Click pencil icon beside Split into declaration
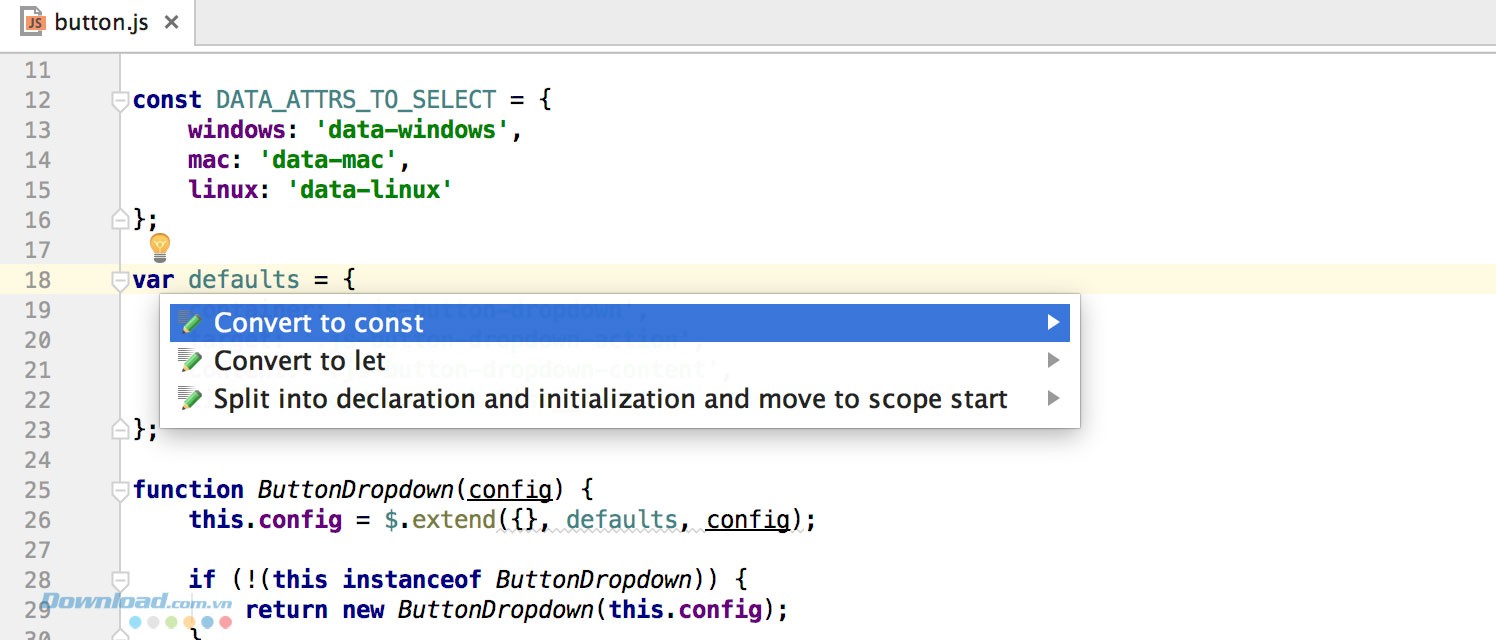The height and width of the screenshot is (640, 1496). [190, 399]
